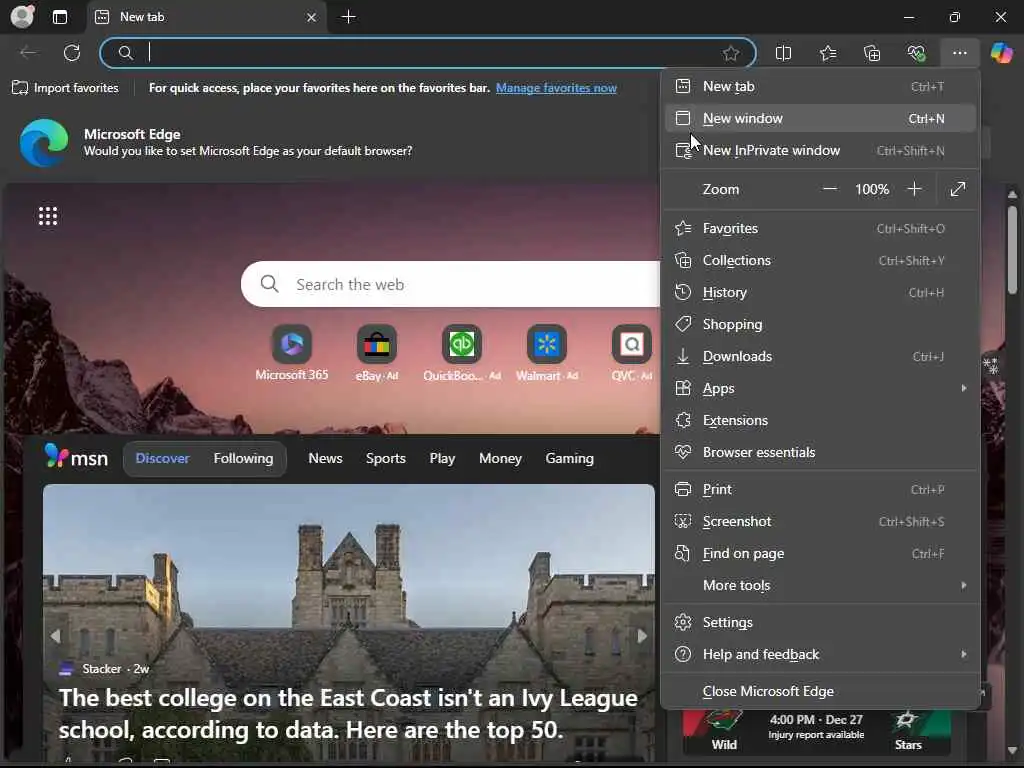Add this page to favorites star

pyautogui.click(x=731, y=53)
